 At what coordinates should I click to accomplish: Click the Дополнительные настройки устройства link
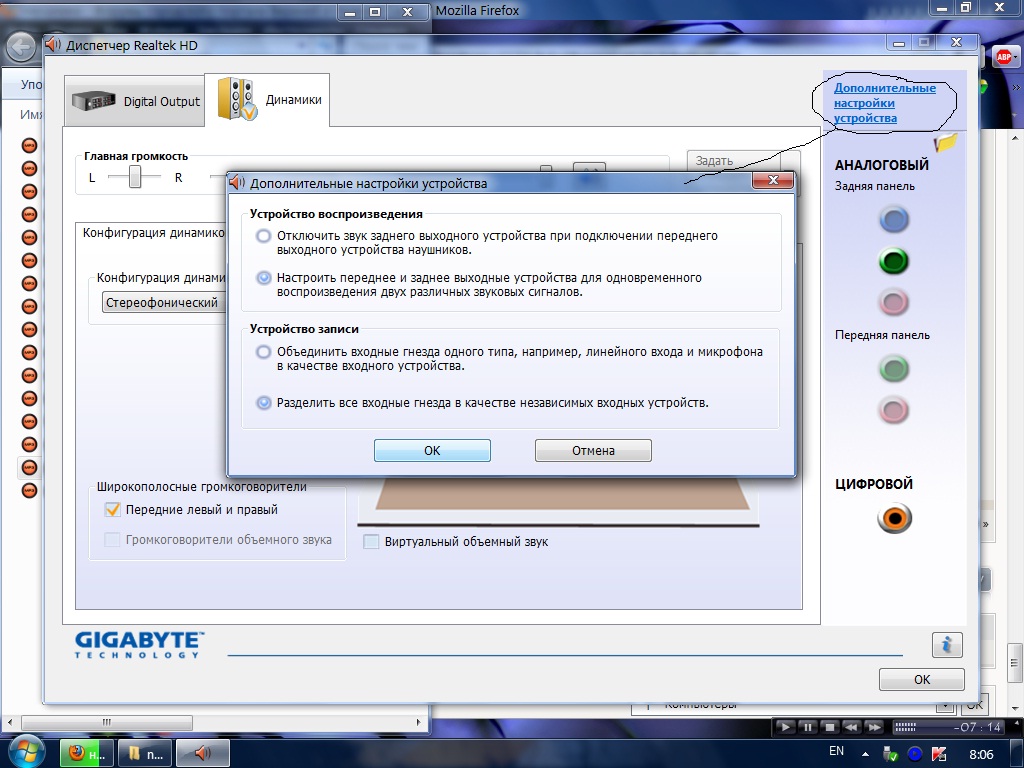(884, 103)
